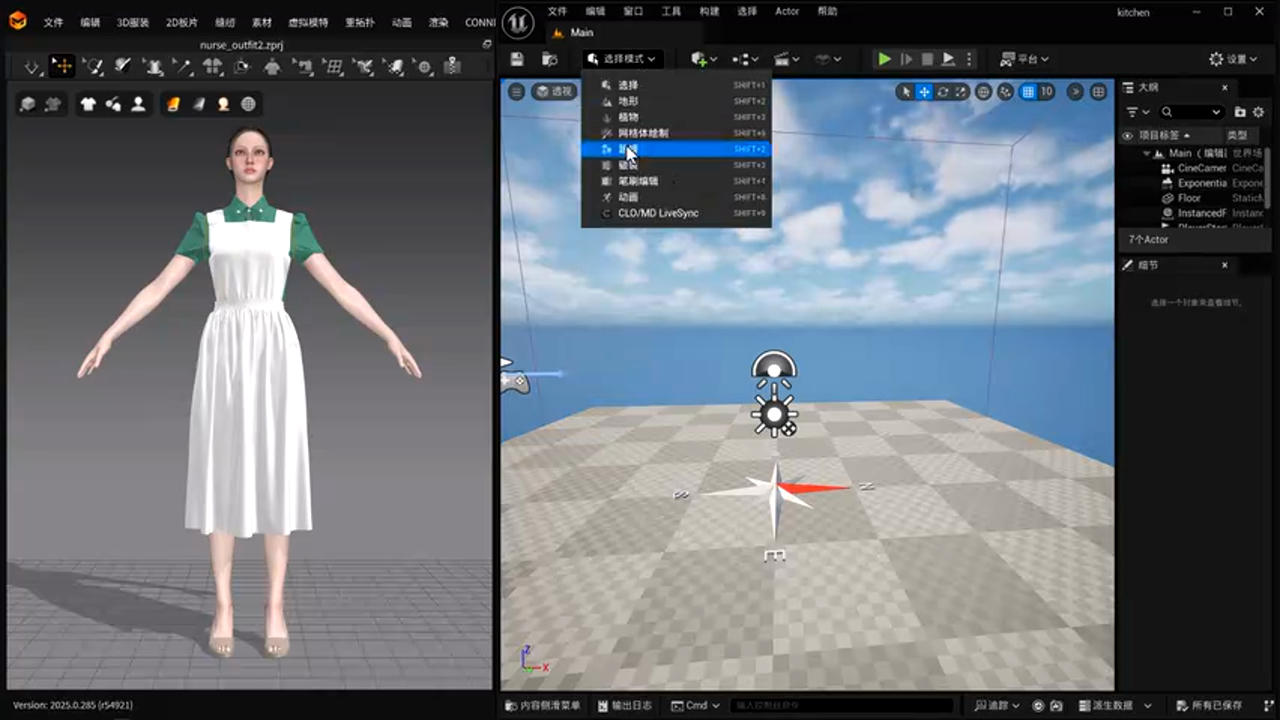This screenshot has width=1280, height=720.
Task: Open the outliner filter funnel icon
Action: click(1133, 112)
